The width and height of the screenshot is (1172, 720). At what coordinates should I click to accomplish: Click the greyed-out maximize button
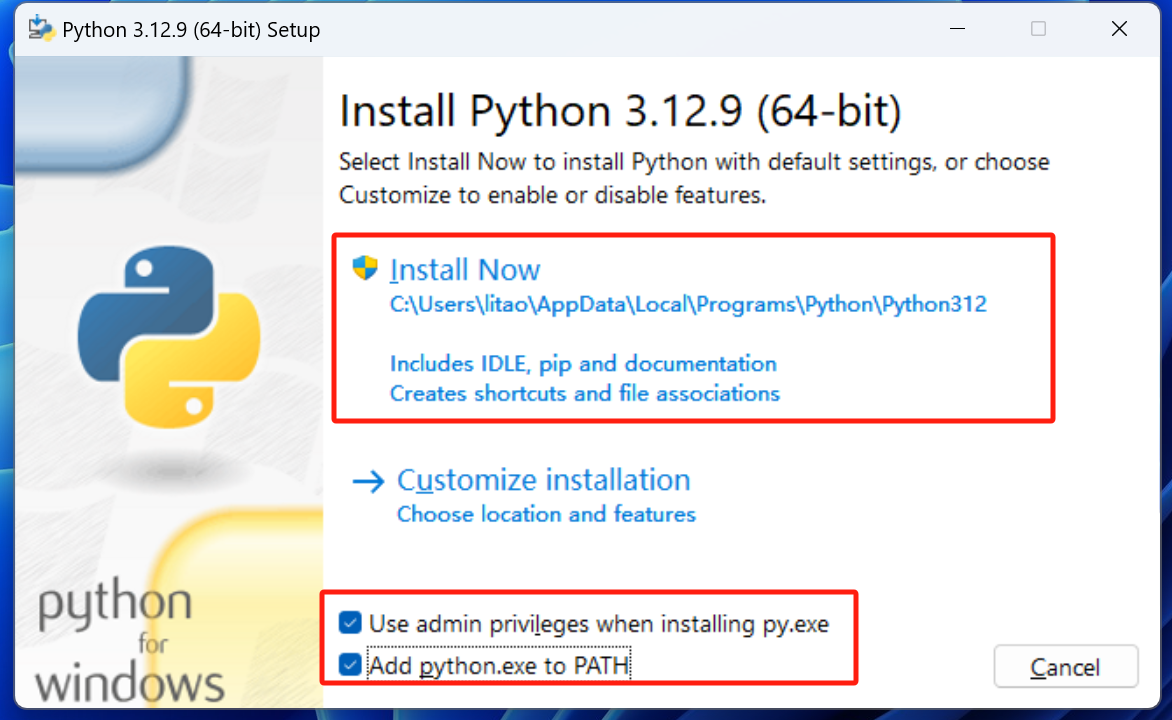tap(1038, 29)
